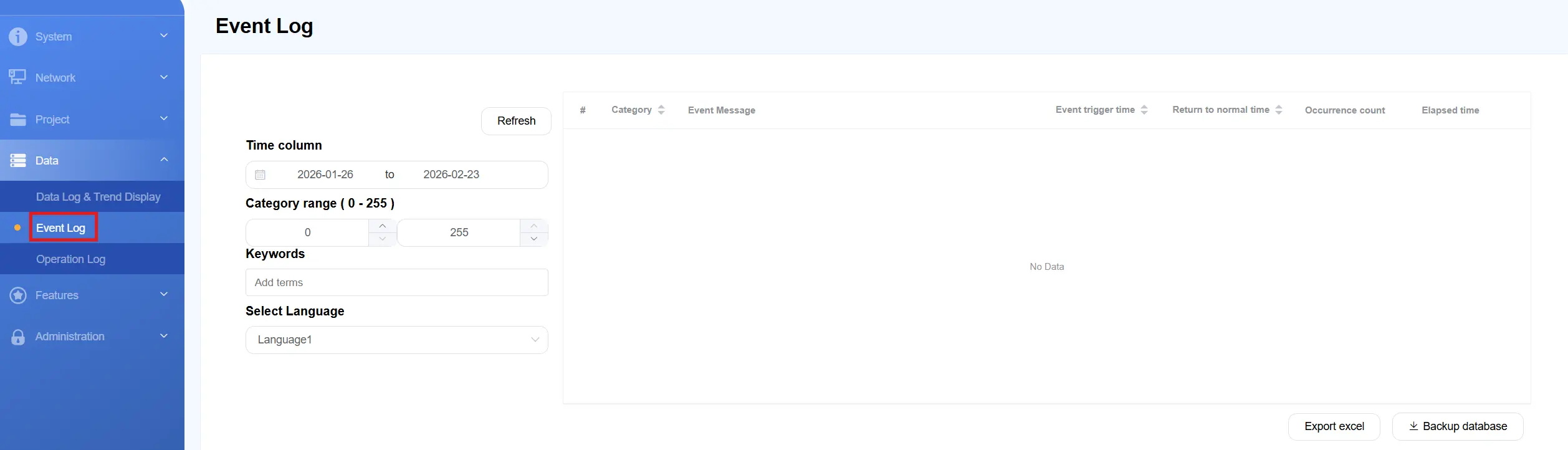
Task: Expand the Features menu chevron
Action: pos(164,294)
